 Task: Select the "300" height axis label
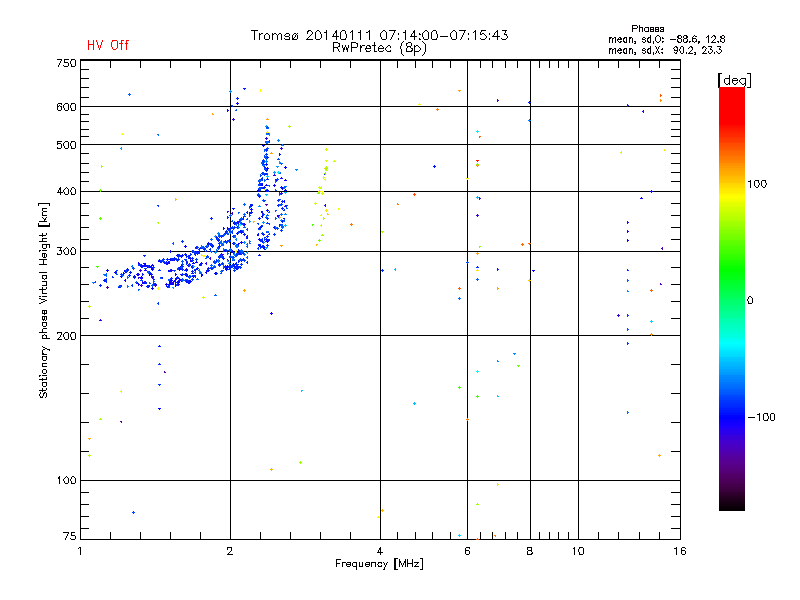[x=66, y=251]
